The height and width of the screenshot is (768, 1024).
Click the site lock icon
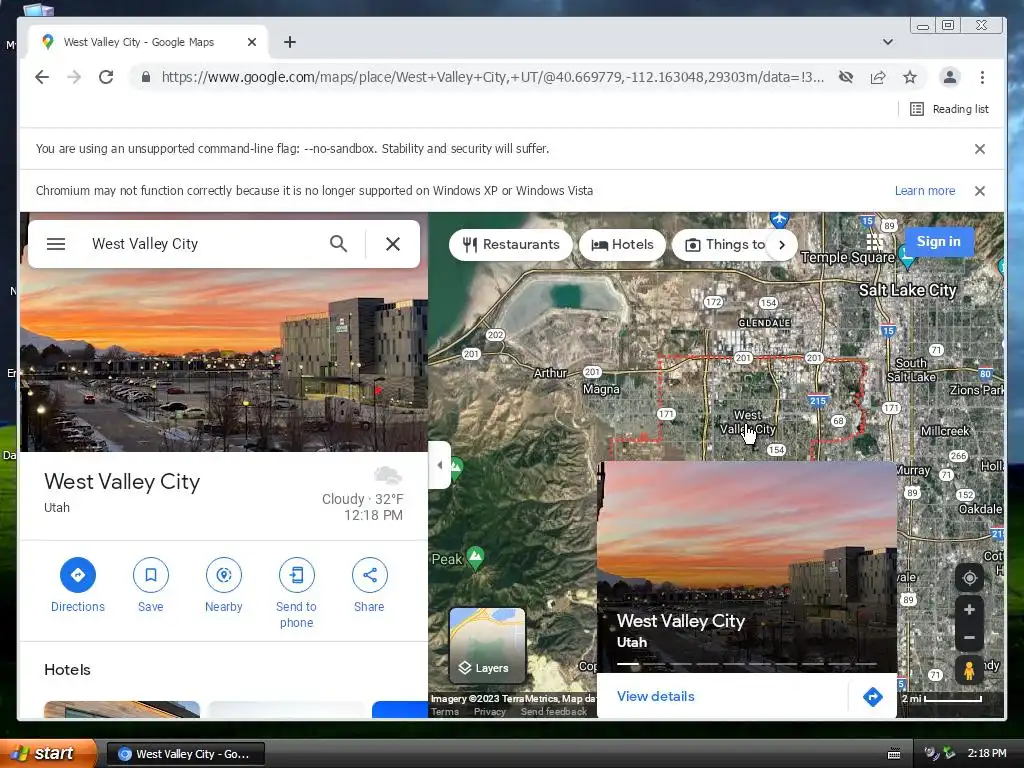(x=146, y=77)
